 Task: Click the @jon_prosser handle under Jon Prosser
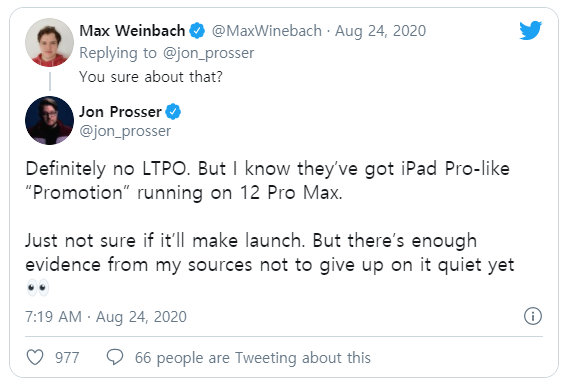point(125,131)
